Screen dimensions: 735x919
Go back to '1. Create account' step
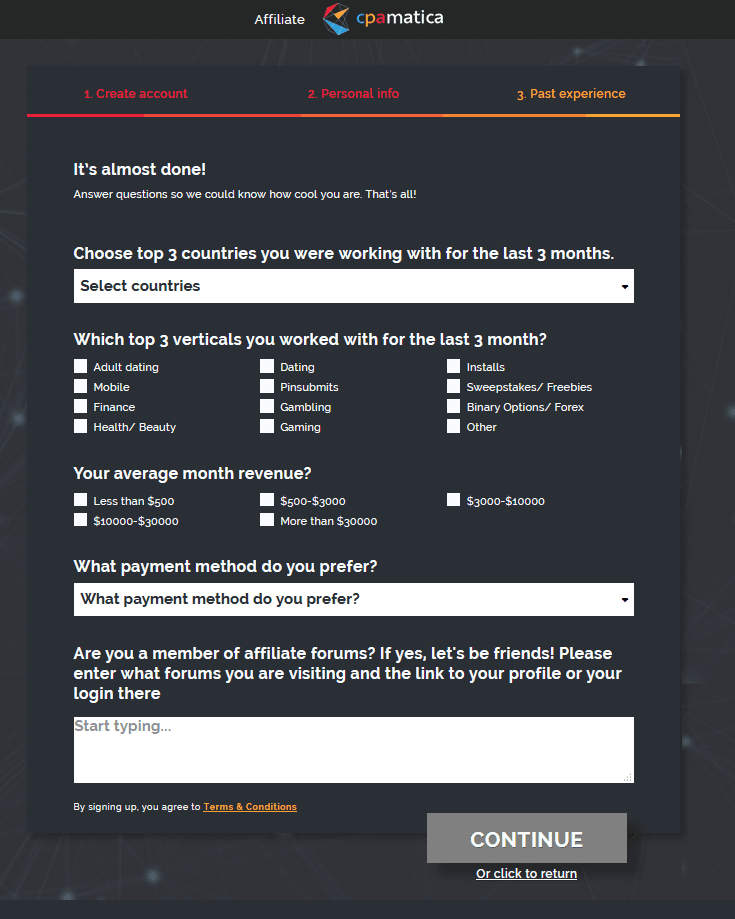coord(136,93)
